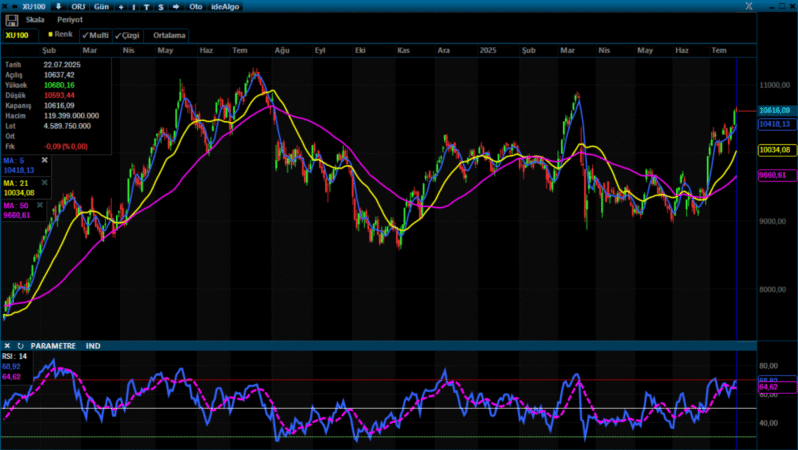
Task: Open the Periyot menu
Action: tap(70, 20)
